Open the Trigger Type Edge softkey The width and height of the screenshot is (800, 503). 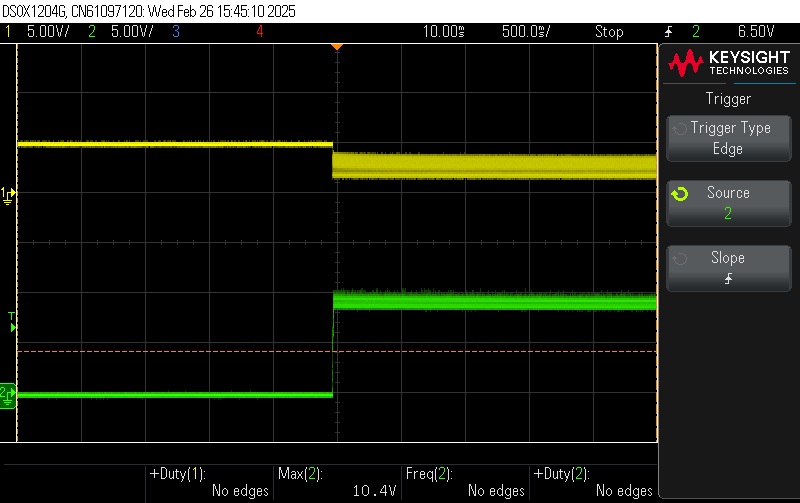[x=729, y=139]
